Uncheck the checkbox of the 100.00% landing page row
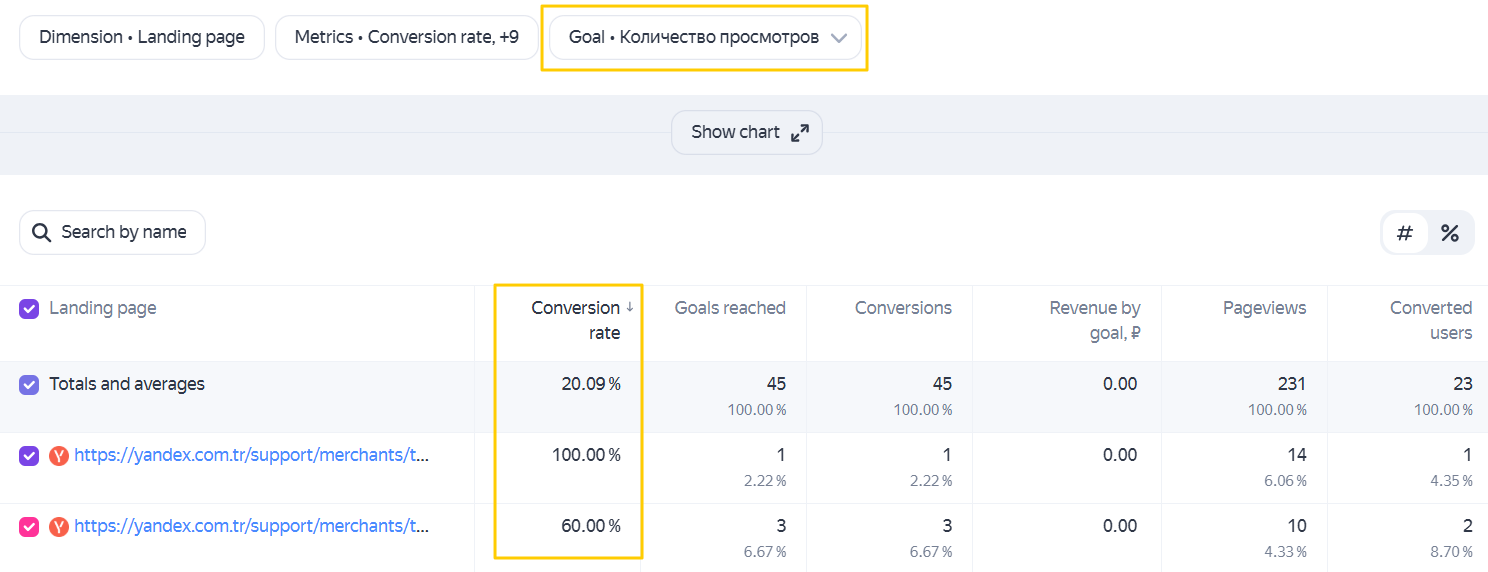 (x=29, y=455)
